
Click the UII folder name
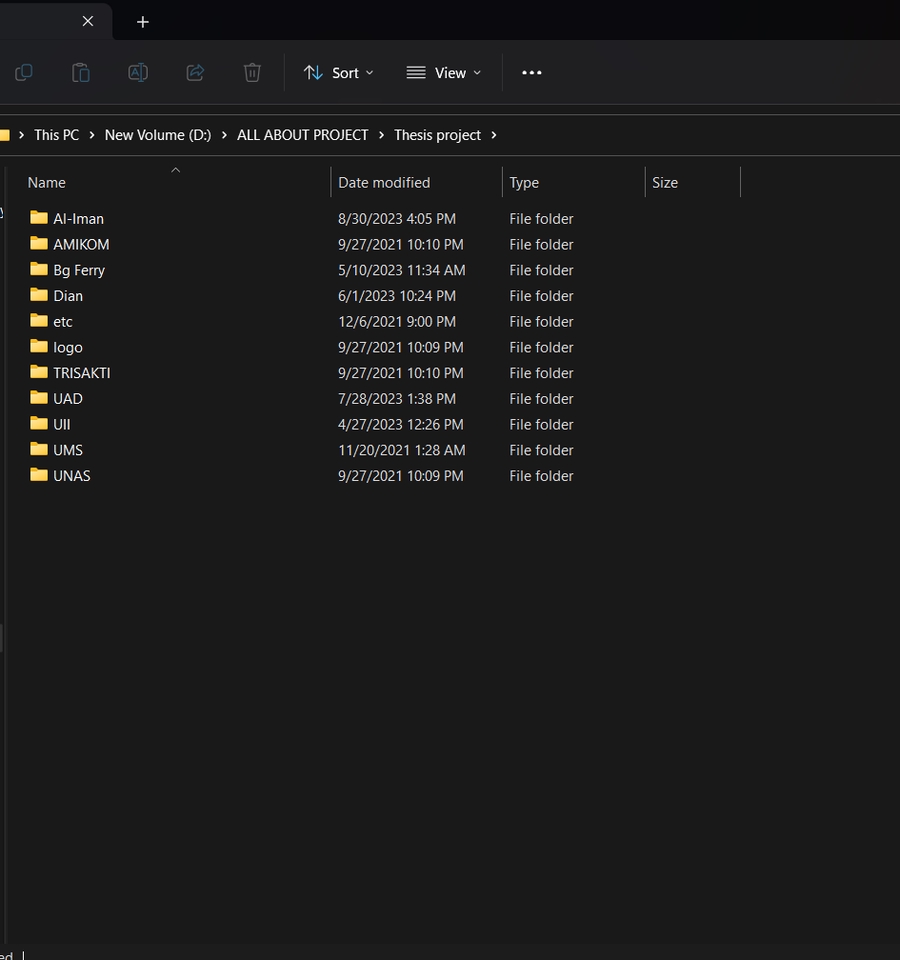click(62, 424)
